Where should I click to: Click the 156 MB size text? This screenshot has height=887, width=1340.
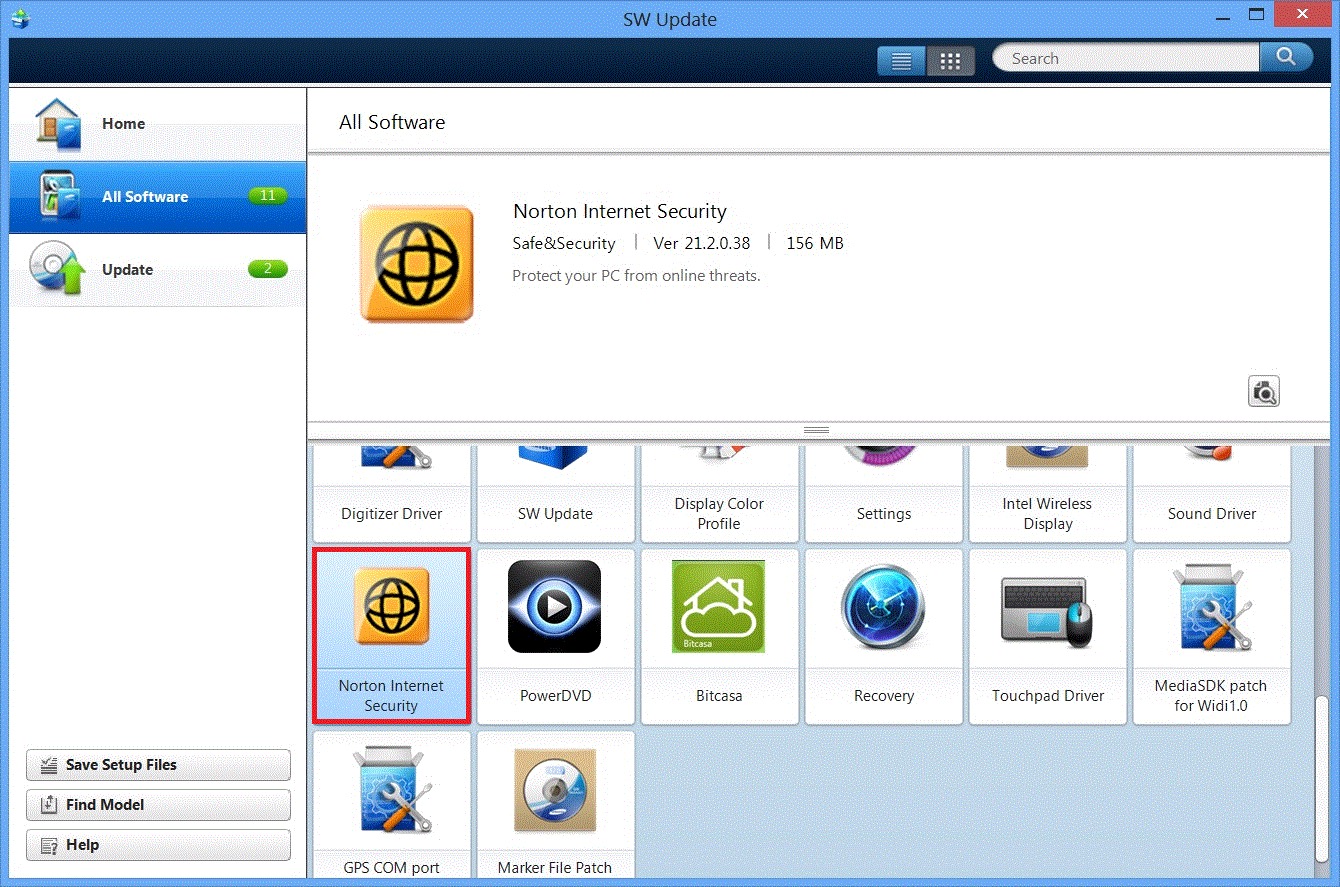tap(815, 243)
